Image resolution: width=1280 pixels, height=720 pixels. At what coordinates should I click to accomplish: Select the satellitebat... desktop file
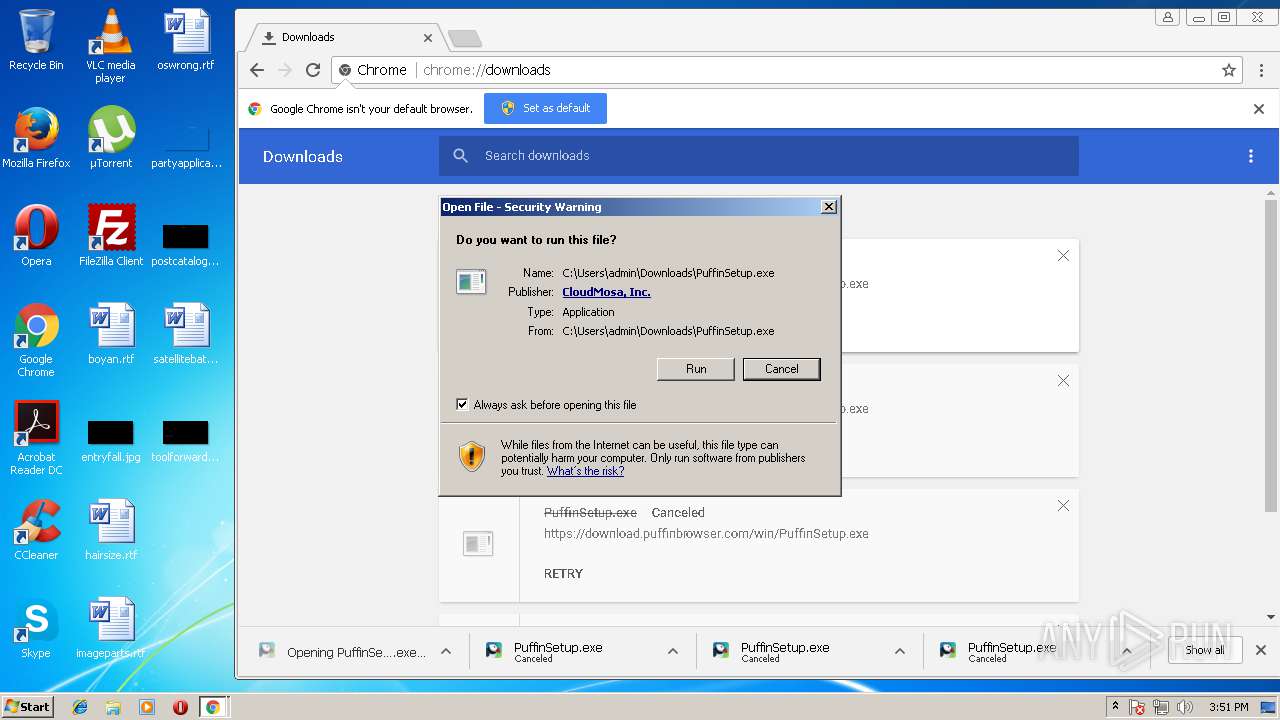pos(186,334)
